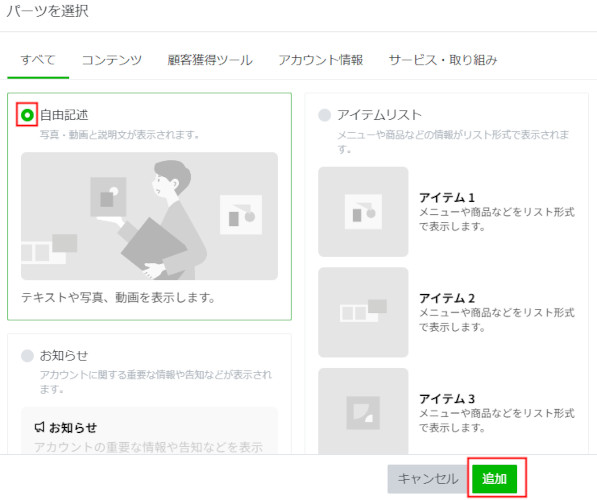
Task: Click the アイテム 1 heading
Action: coord(447,197)
